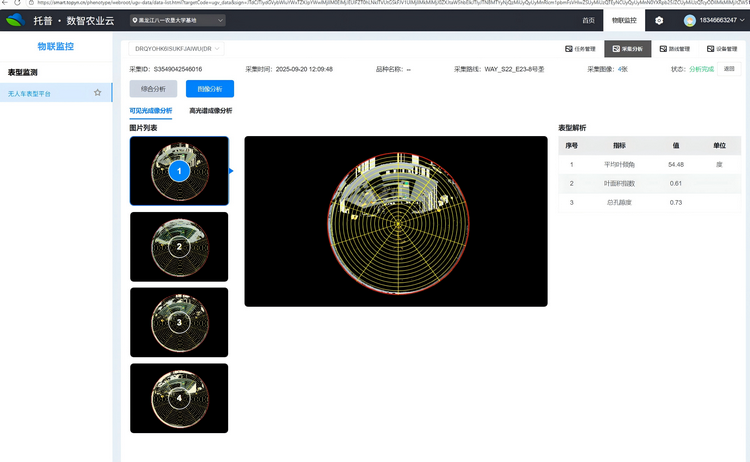Screen dimensions: 750x462
Task: Click the 路线管理 tab icon
Action: tap(662, 48)
